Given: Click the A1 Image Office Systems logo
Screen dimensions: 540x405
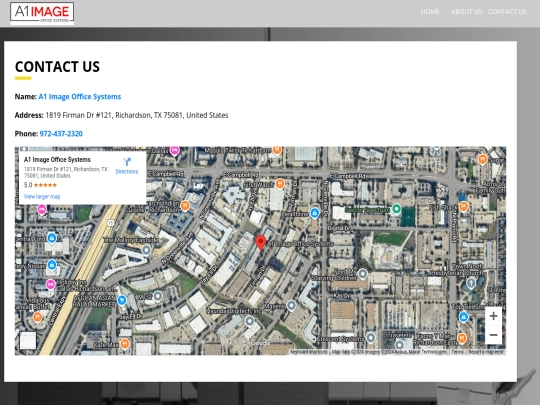Looking at the screenshot, I should 42,13.
